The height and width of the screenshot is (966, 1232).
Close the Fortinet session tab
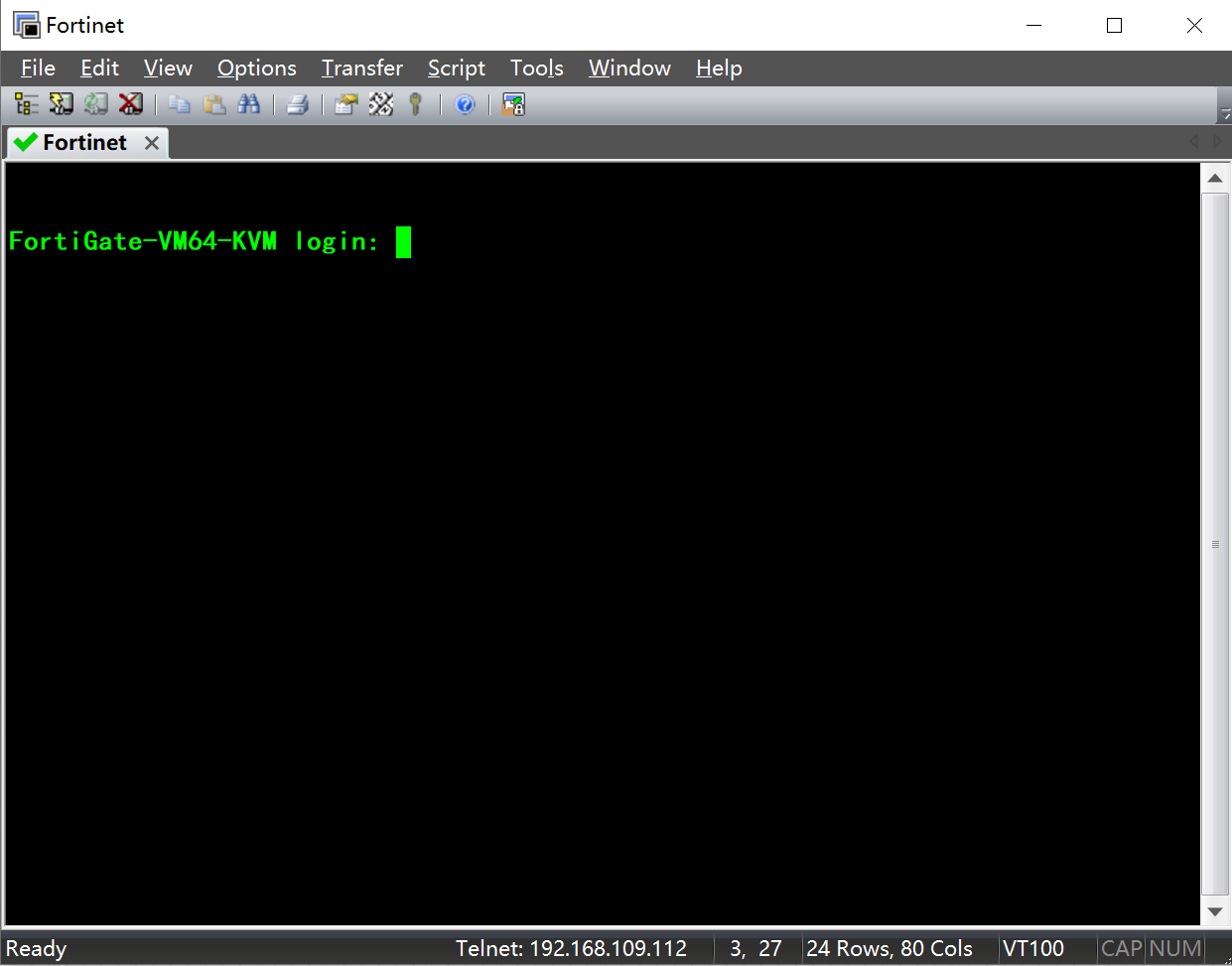point(152,143)
